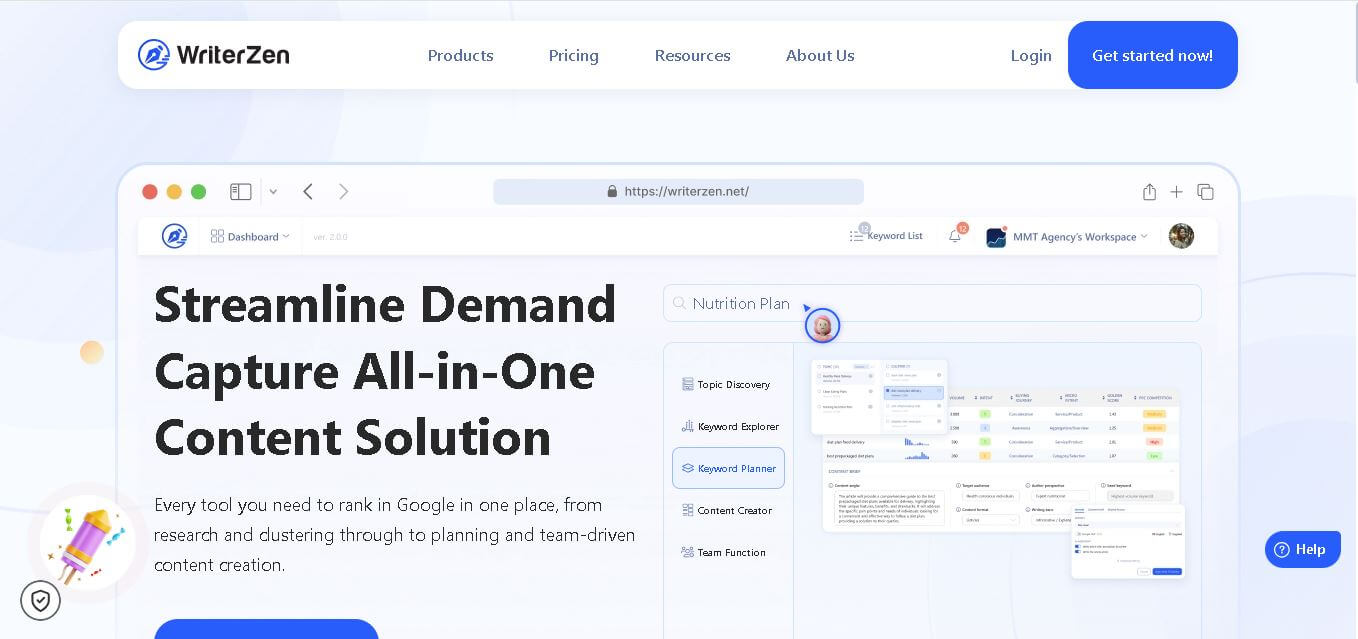Click the notification bell icon
The width and height of the screenshot is (1358, 639).
click(955, 236)
